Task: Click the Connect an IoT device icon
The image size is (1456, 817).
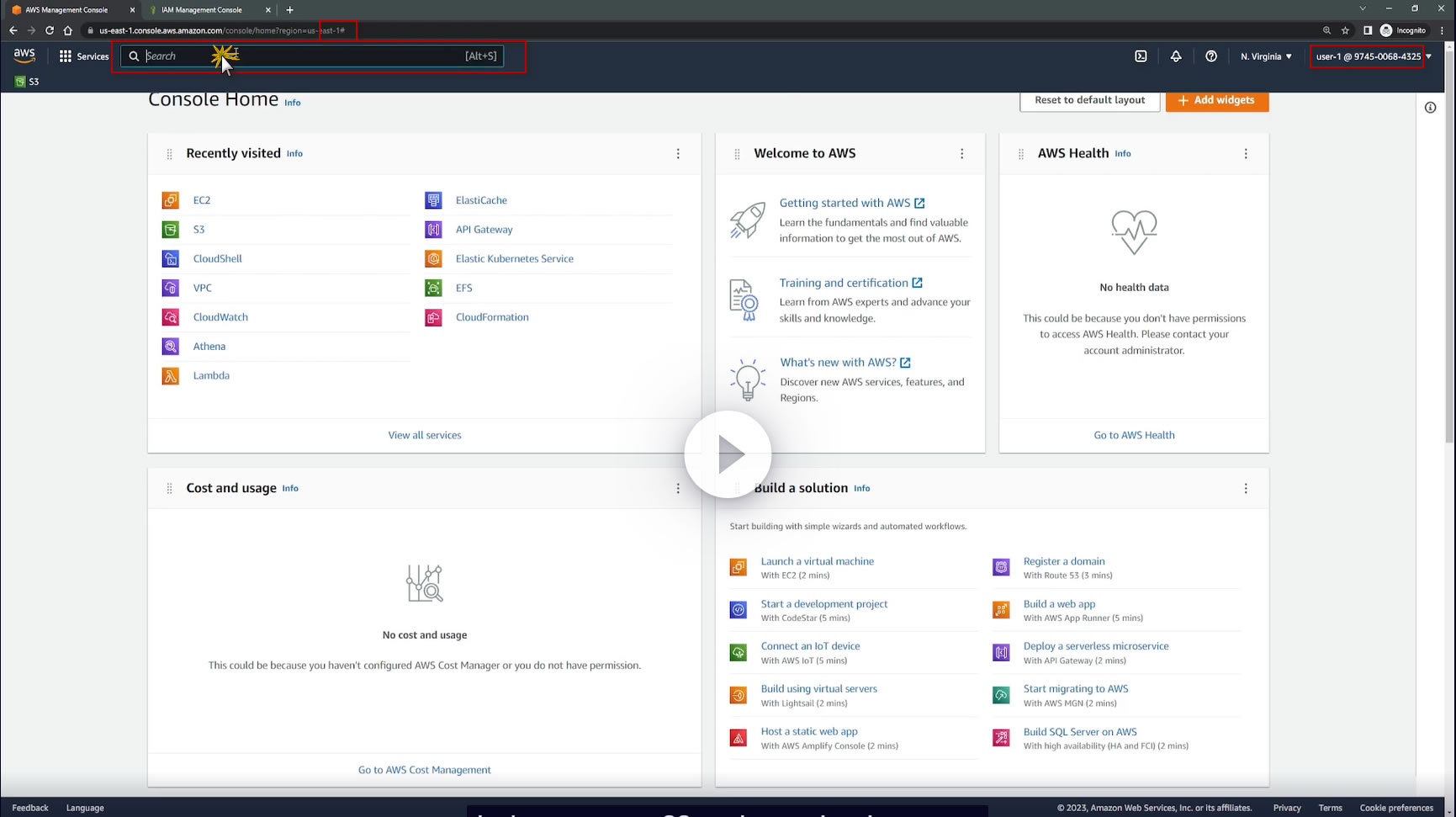Action: (739, 652)
